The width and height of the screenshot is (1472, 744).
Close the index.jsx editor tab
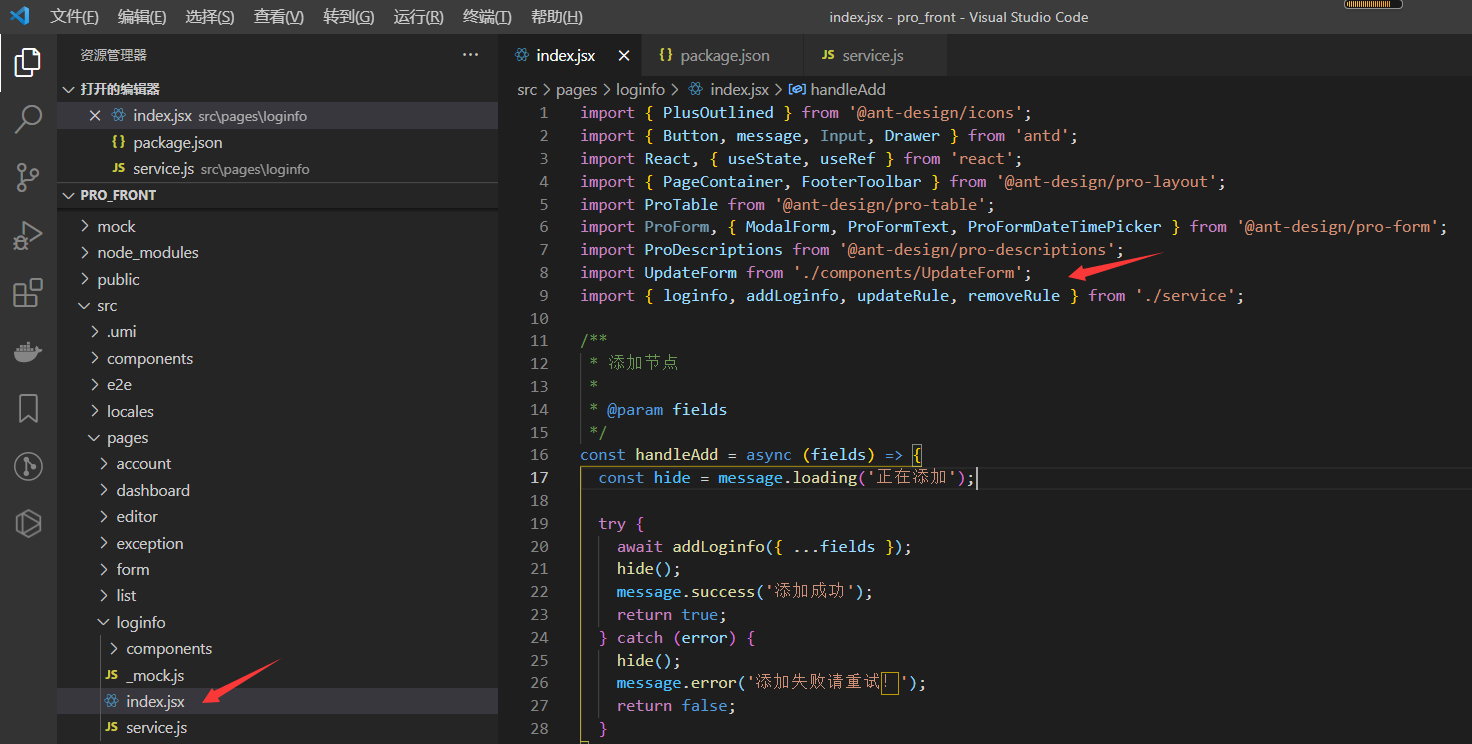624,56
